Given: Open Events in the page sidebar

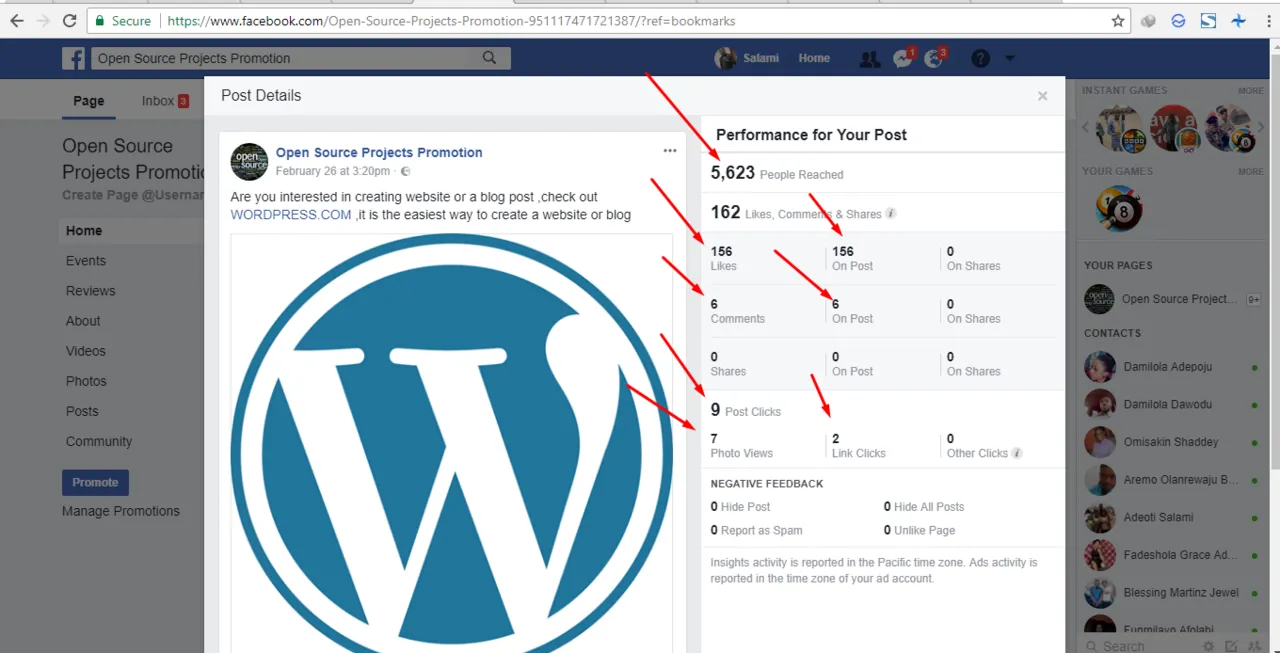Looking at the screenshot, I should click(x=85, y=261).
